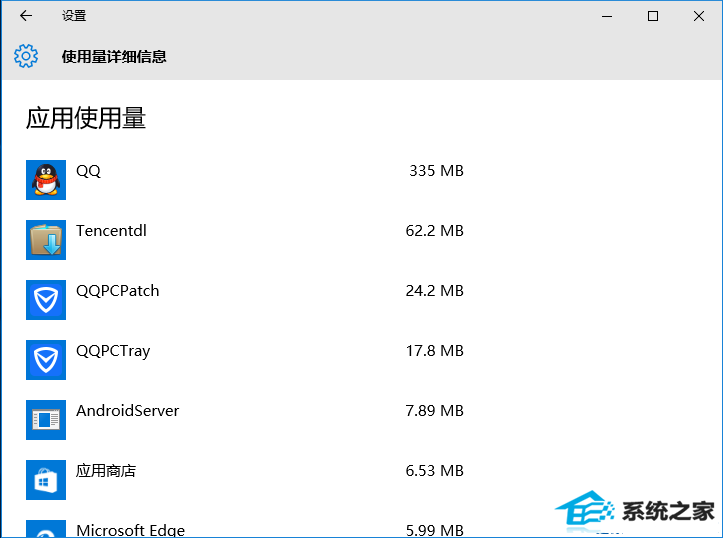Click the 335 MB usage value

[436, 171]
